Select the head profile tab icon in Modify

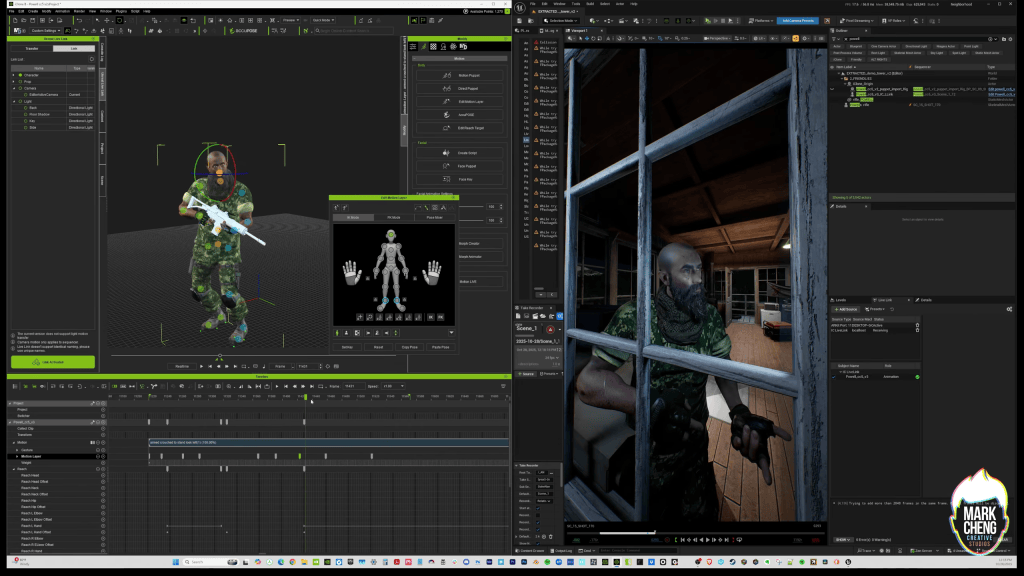click(x=443, y=46)
